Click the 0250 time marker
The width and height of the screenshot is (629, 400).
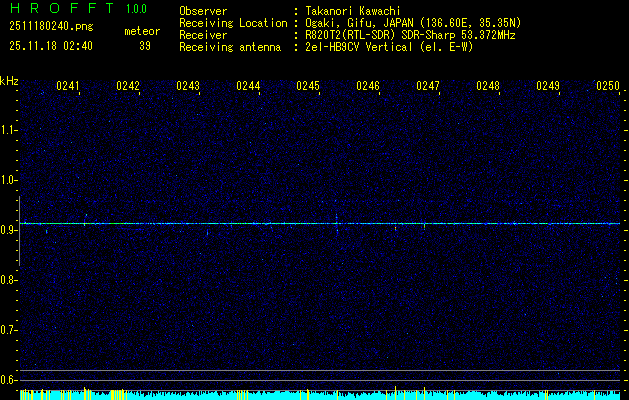coord(608,85)
